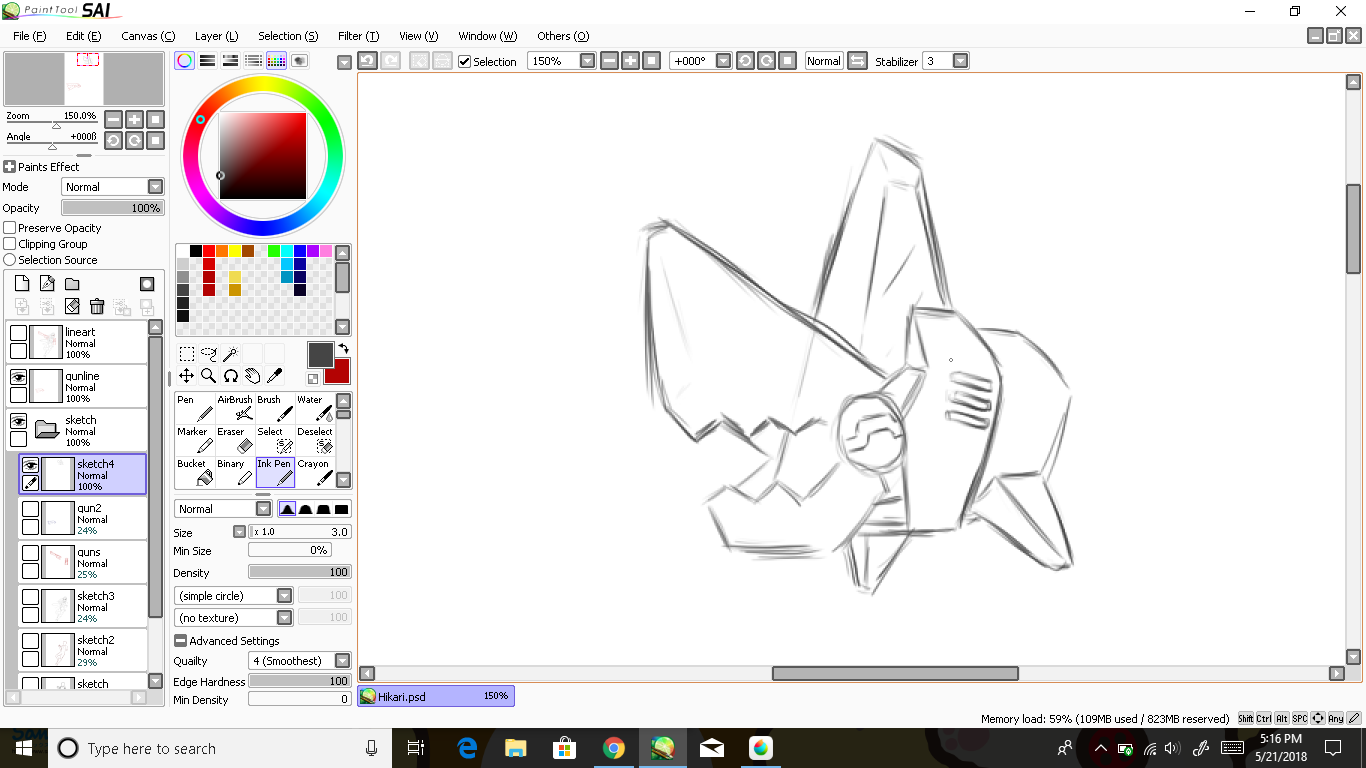Select the Marker tool
The image size is (1366, 768).
pos(195,440)
